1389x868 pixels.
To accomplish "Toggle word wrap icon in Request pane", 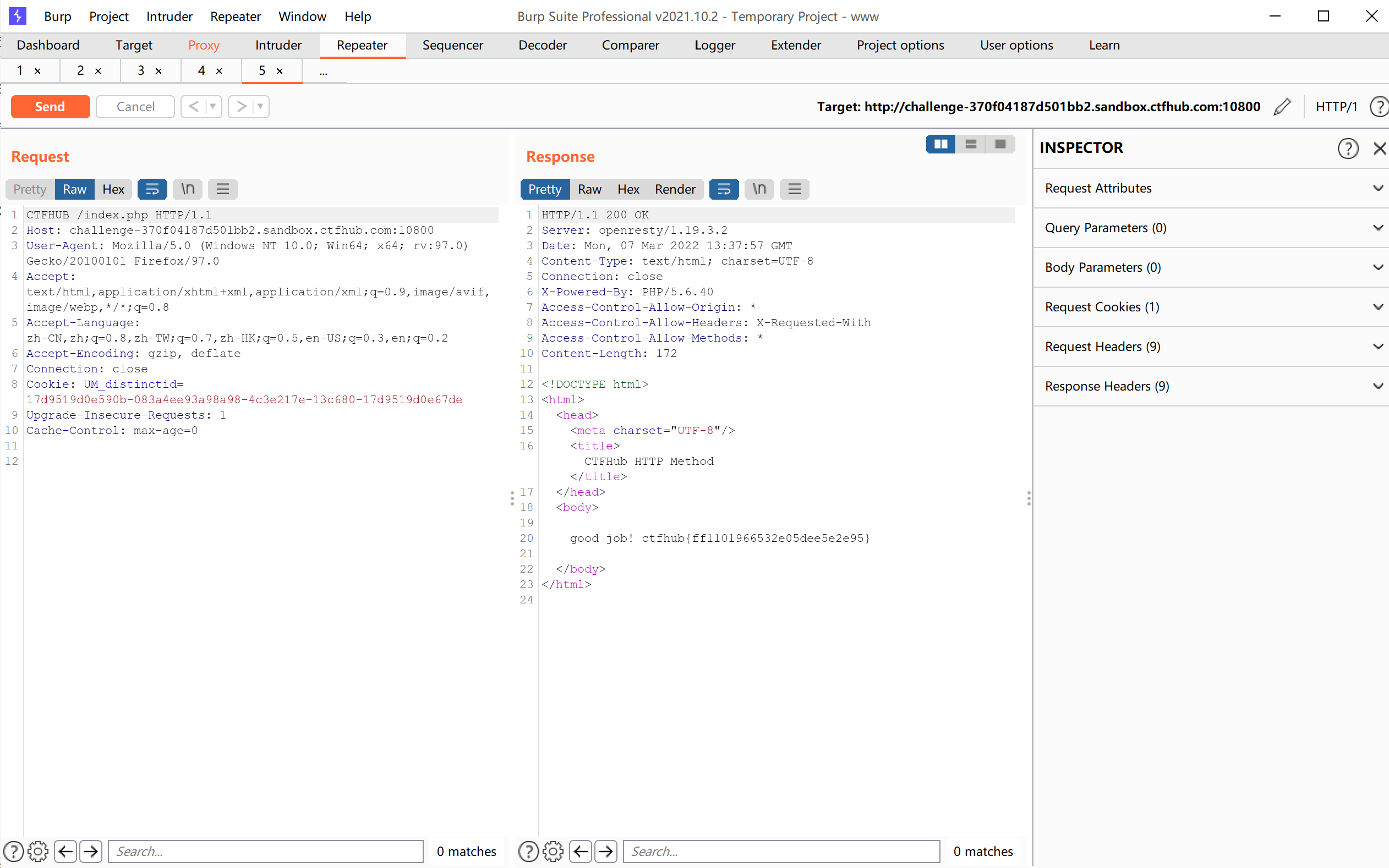I will (152, 189).
